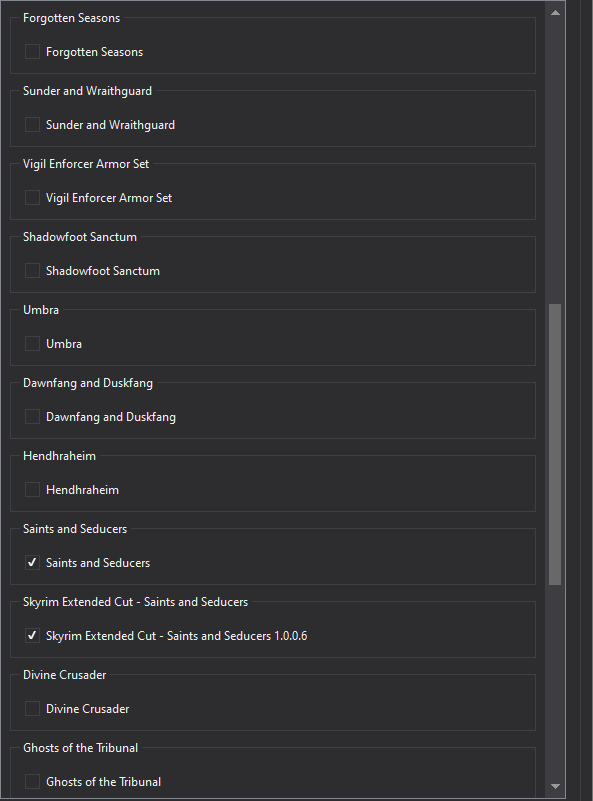Tick the Sunder and Wraithguard checkbox
Viewport: 593px width, 801px height.
[32, 125]
